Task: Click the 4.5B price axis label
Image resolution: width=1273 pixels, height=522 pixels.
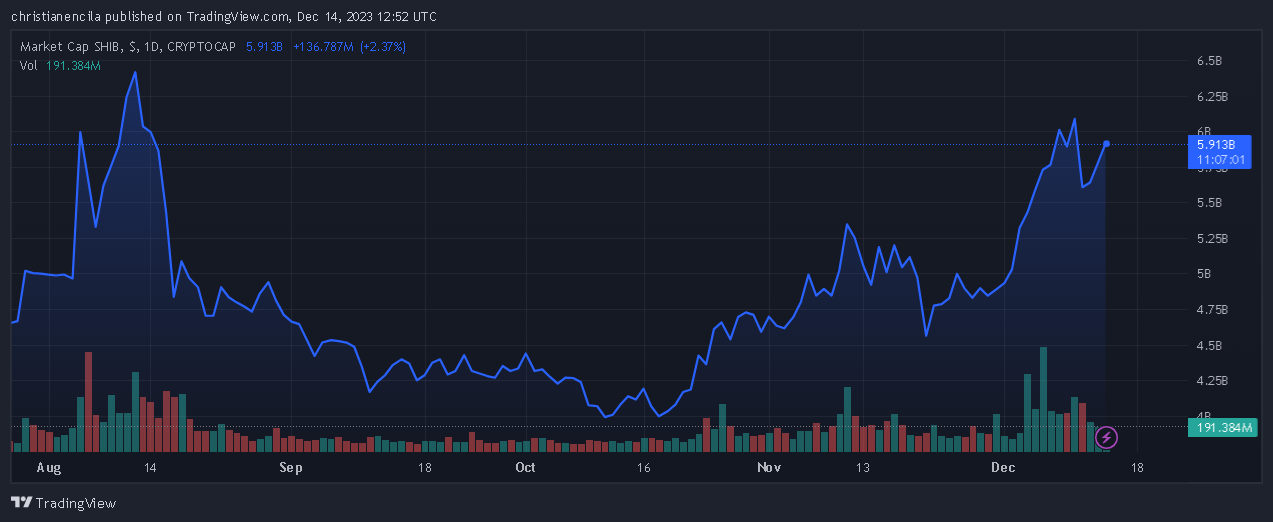Action: coord(1210,346)
